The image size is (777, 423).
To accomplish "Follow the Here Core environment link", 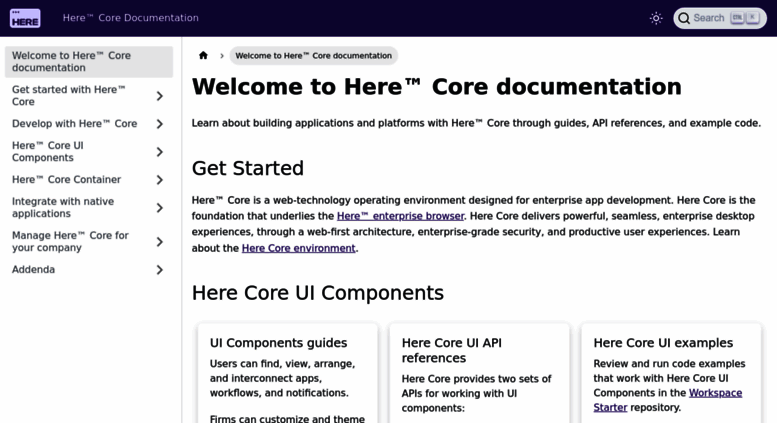I will click(298, 248).
